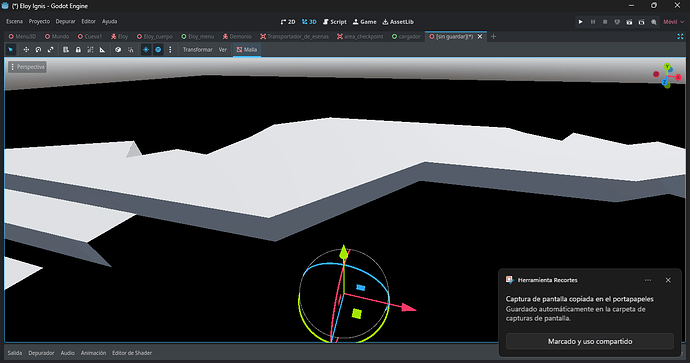
Task: Toggle preview sunlight button
Action: click(x=146, y=50)
